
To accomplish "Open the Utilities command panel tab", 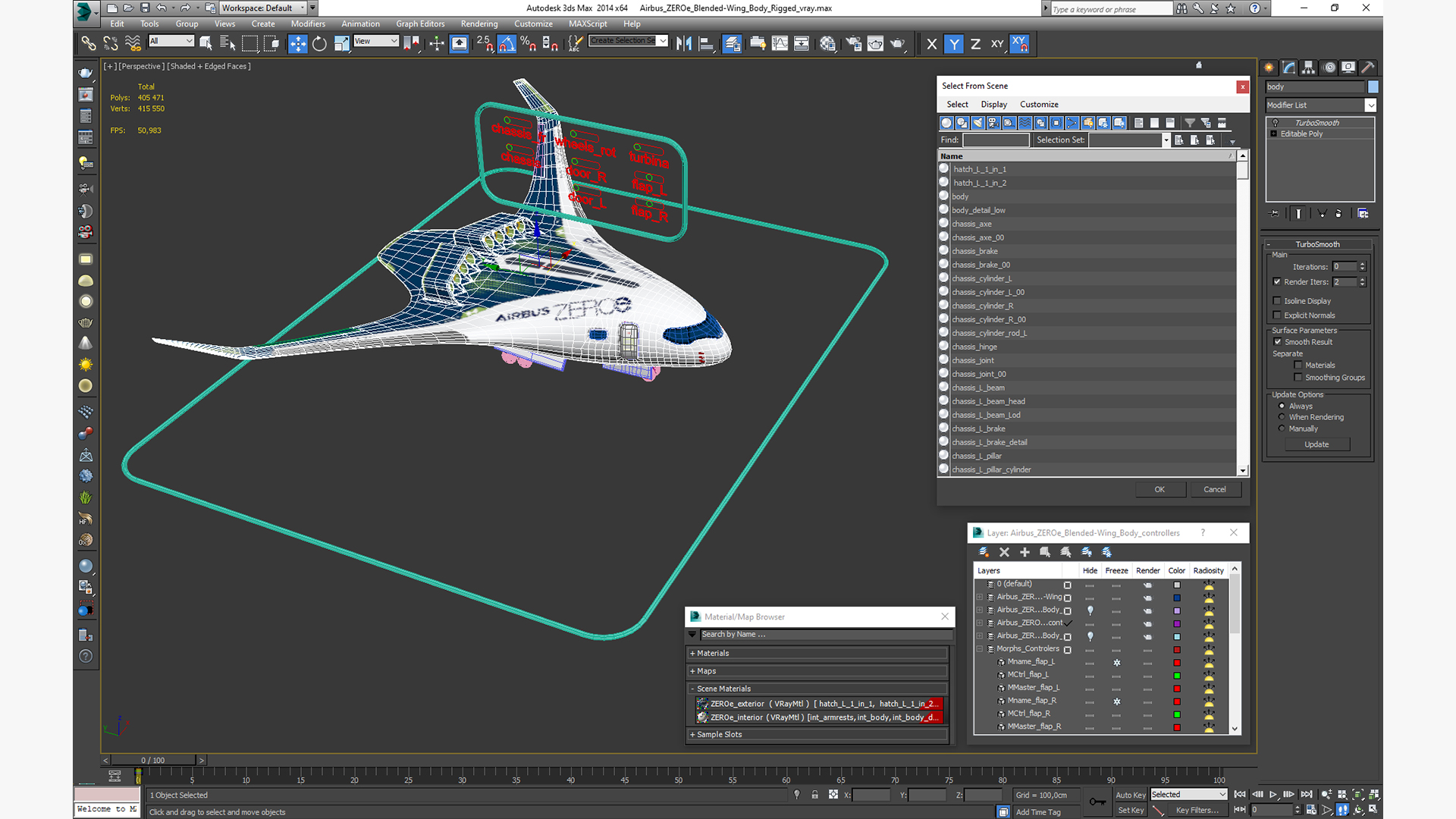I will (x=1368, y=67).
